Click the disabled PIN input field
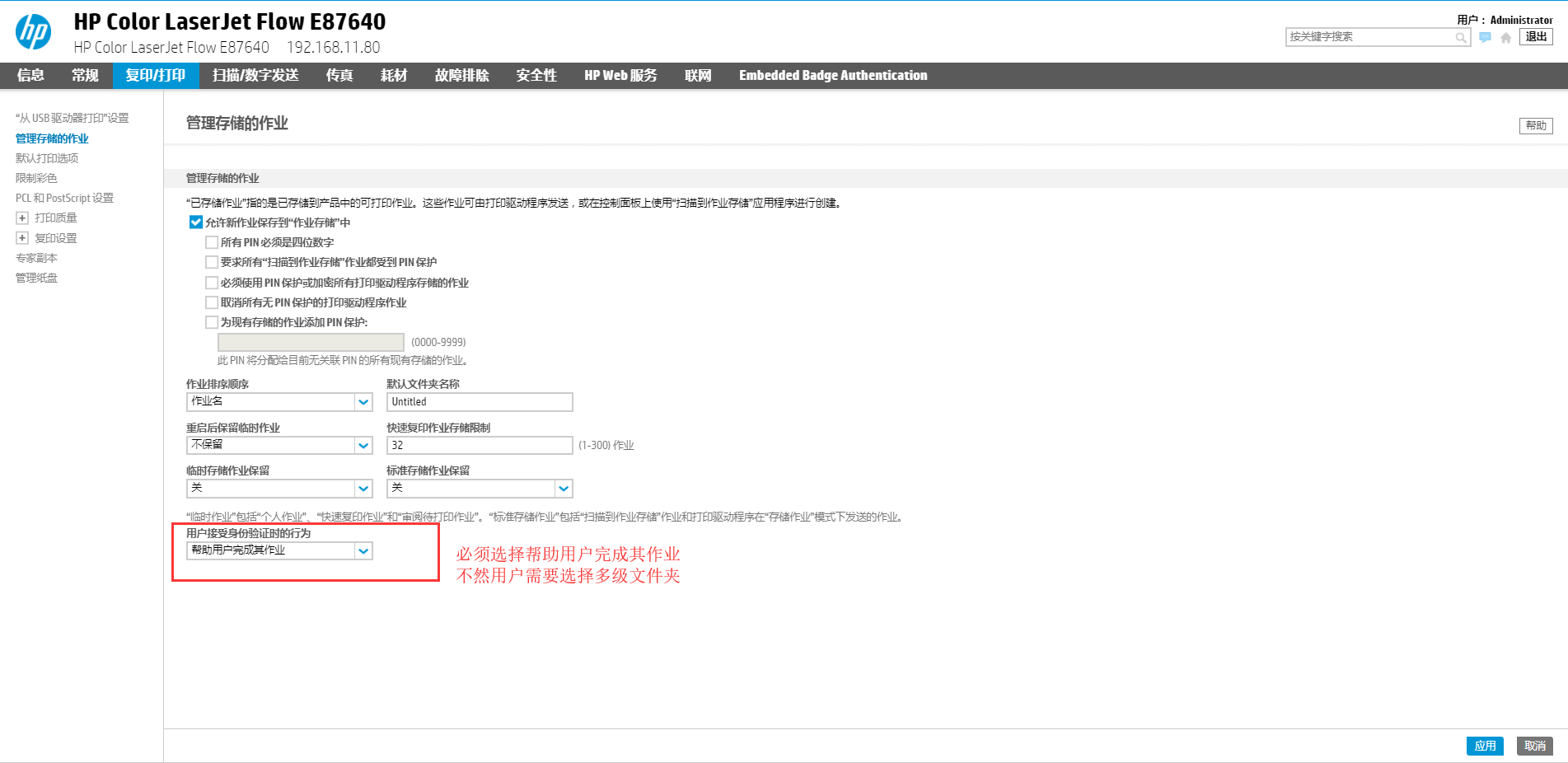1568x763 pixels. (x=311, y=342)
